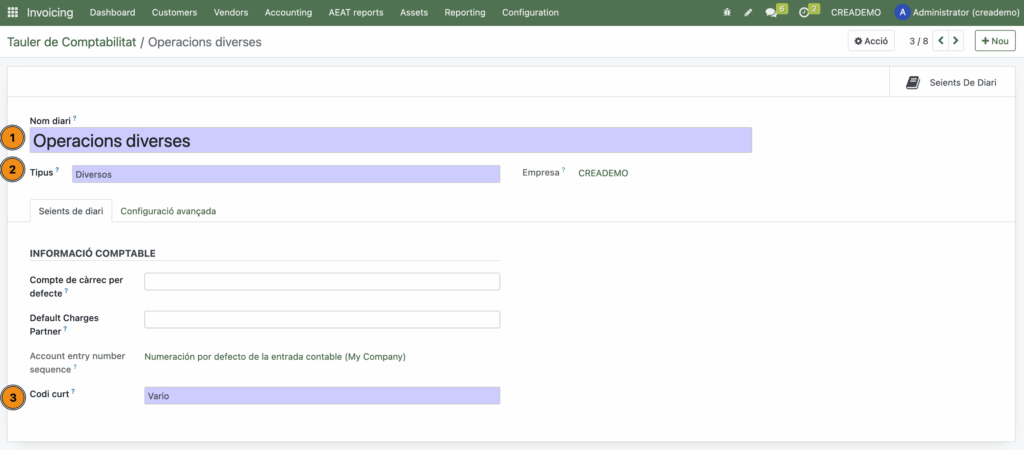The height and width of the screenshot is (450, 1024).
Task: Click the debug bug icon
Action: click(726, 13)
